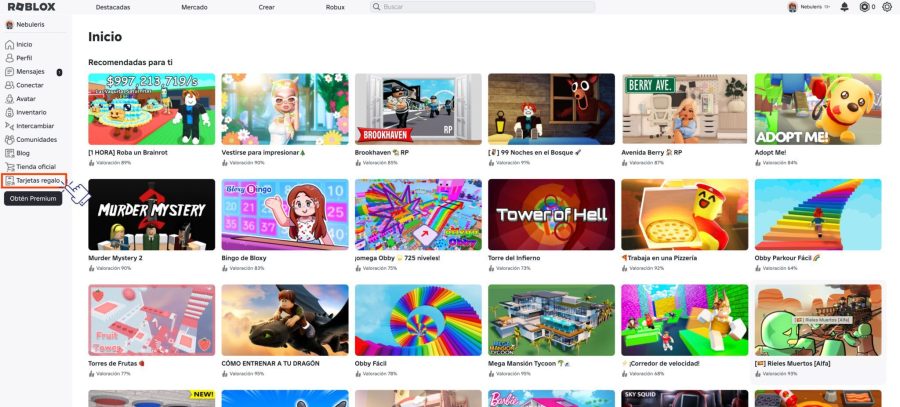900x407 pixels.
Task: Open Blog in the sidebar
Action: pyautogui.click(x=23, y=153)
